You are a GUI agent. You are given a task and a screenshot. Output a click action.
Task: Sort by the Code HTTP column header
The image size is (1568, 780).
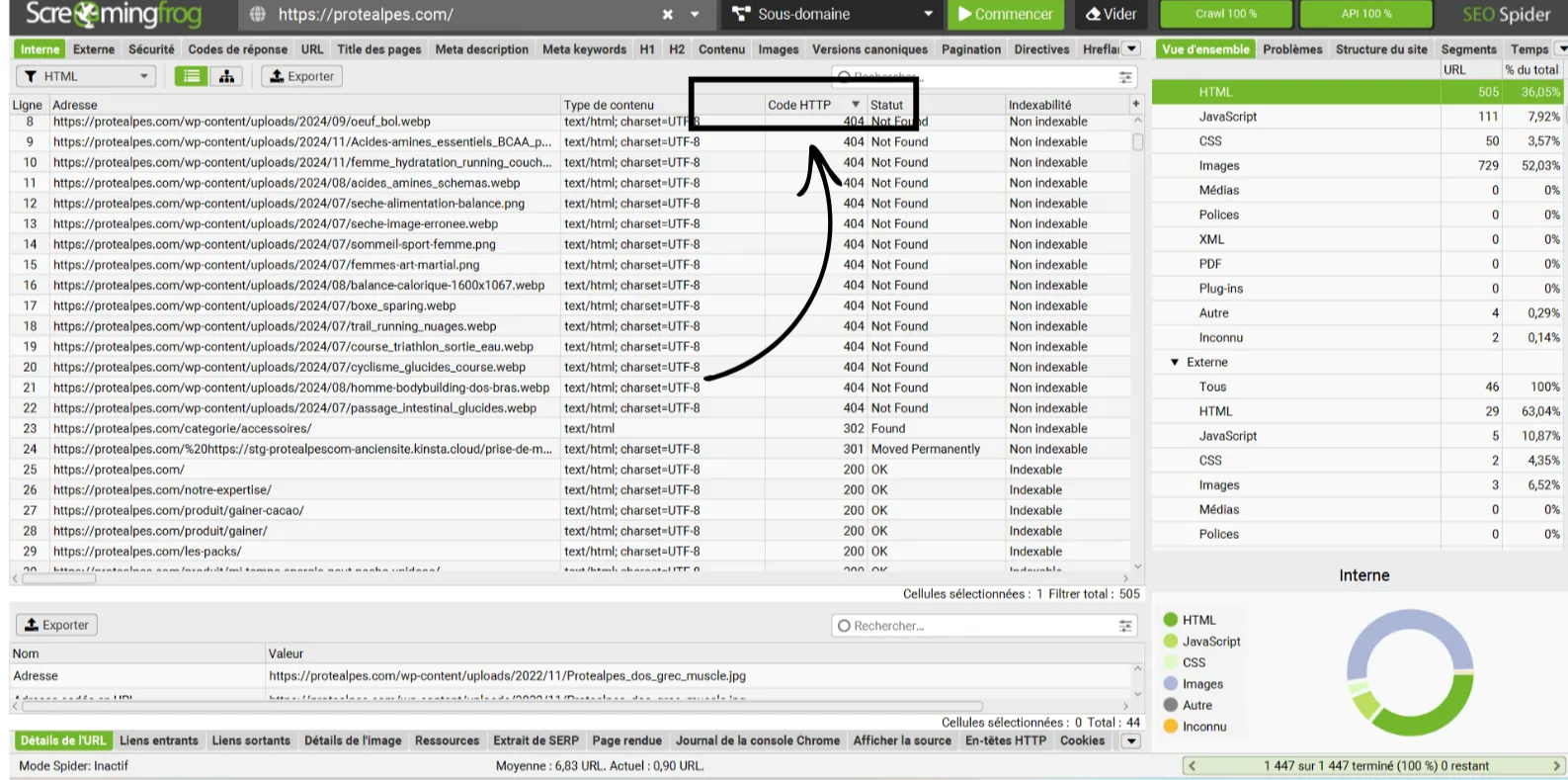(x=799, y=105)
